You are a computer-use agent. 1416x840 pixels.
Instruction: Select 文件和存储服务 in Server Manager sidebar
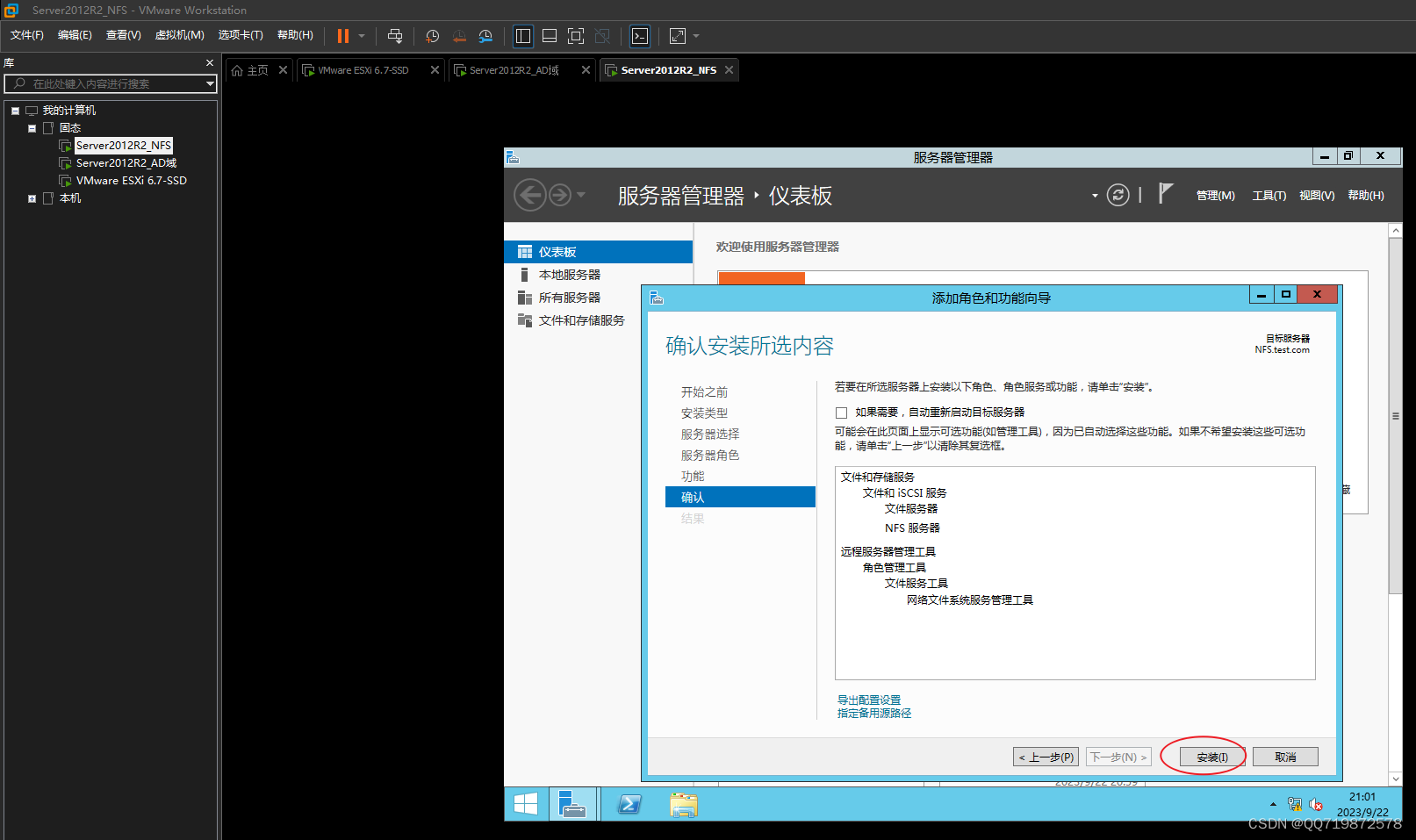[581, 319]
